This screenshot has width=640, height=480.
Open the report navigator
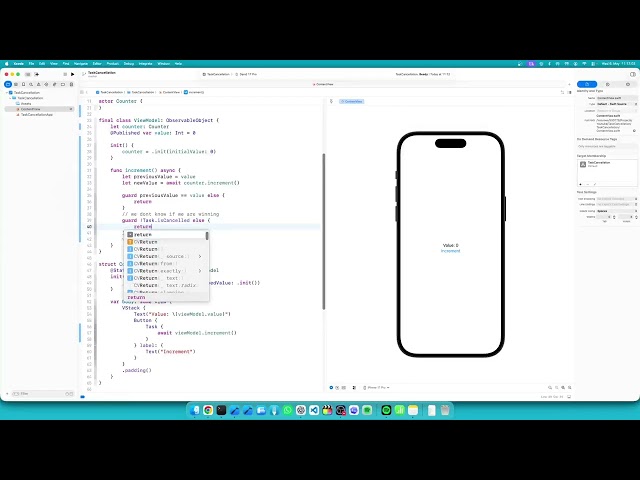[71, 84]
